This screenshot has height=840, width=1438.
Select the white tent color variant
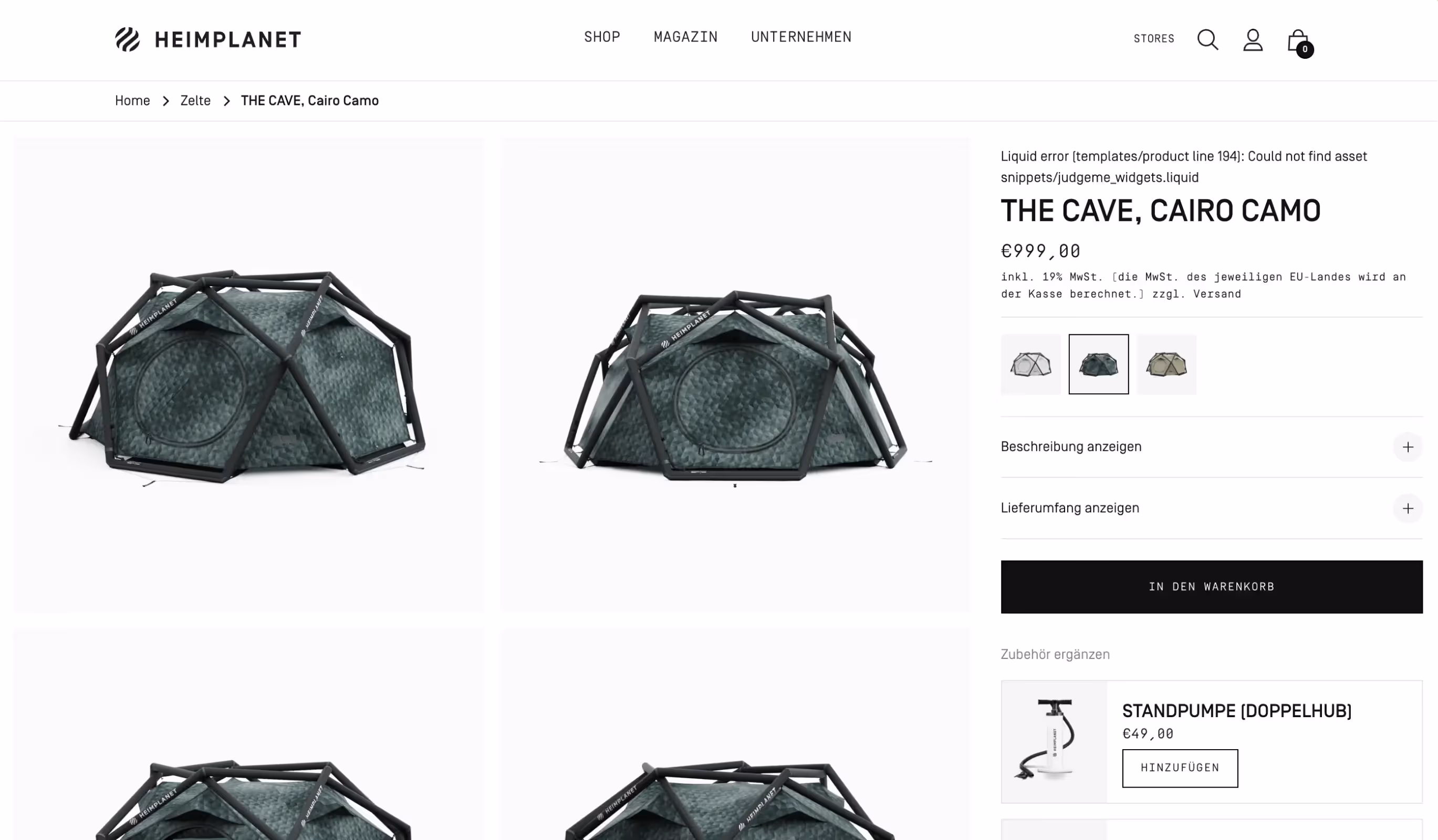point(1030,364)
